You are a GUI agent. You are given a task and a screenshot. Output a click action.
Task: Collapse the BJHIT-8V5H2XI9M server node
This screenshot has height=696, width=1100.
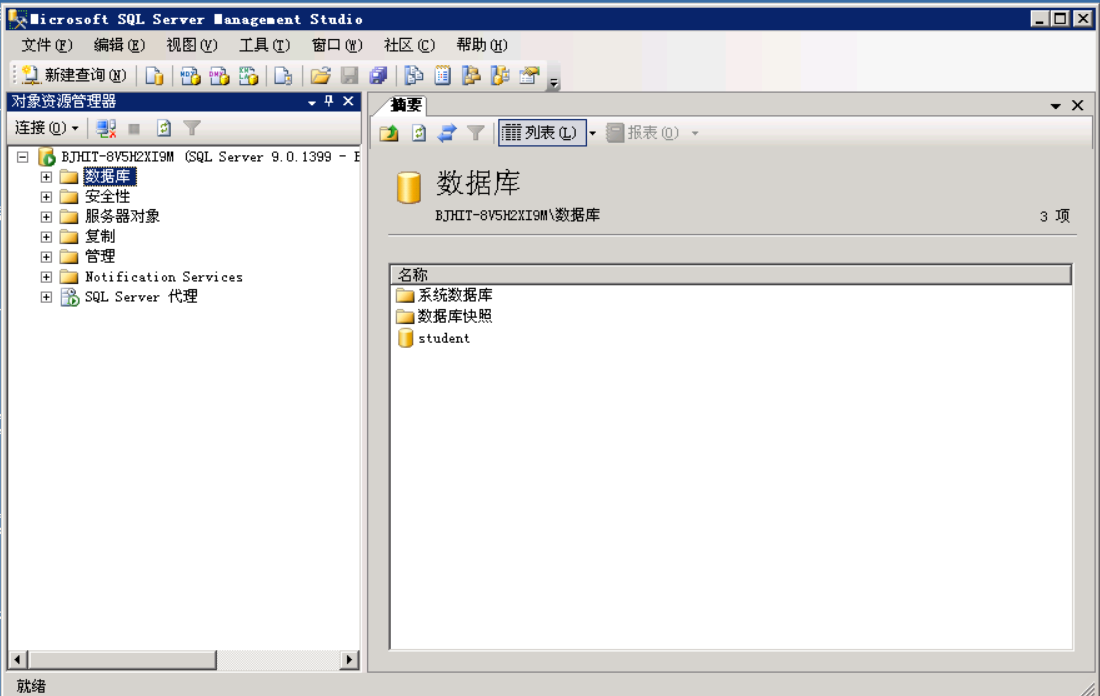pyautogui.click(x=23, y=157)
